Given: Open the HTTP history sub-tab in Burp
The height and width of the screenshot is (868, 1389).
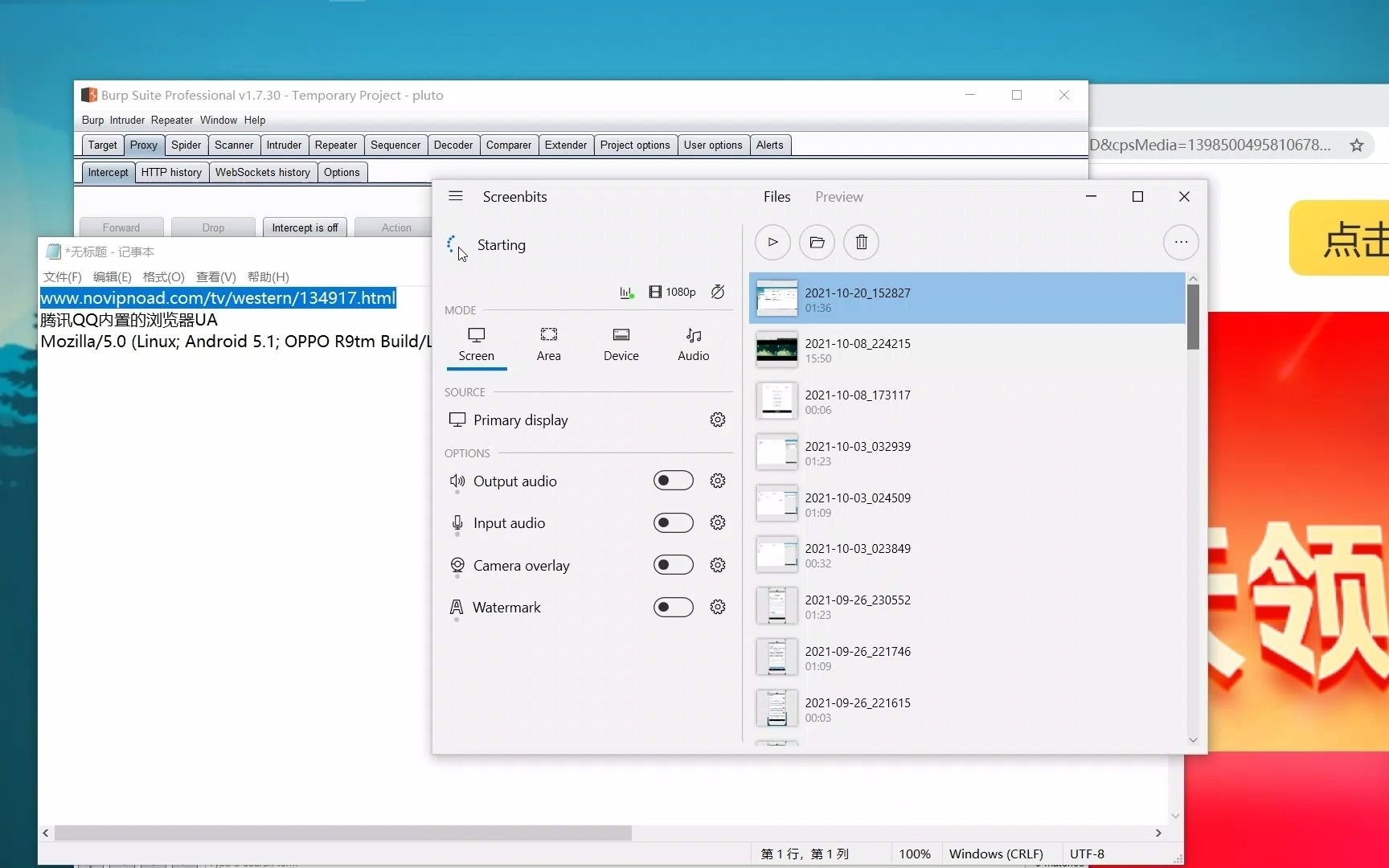Looking at the screenshot, I should (x=171, y=172).
